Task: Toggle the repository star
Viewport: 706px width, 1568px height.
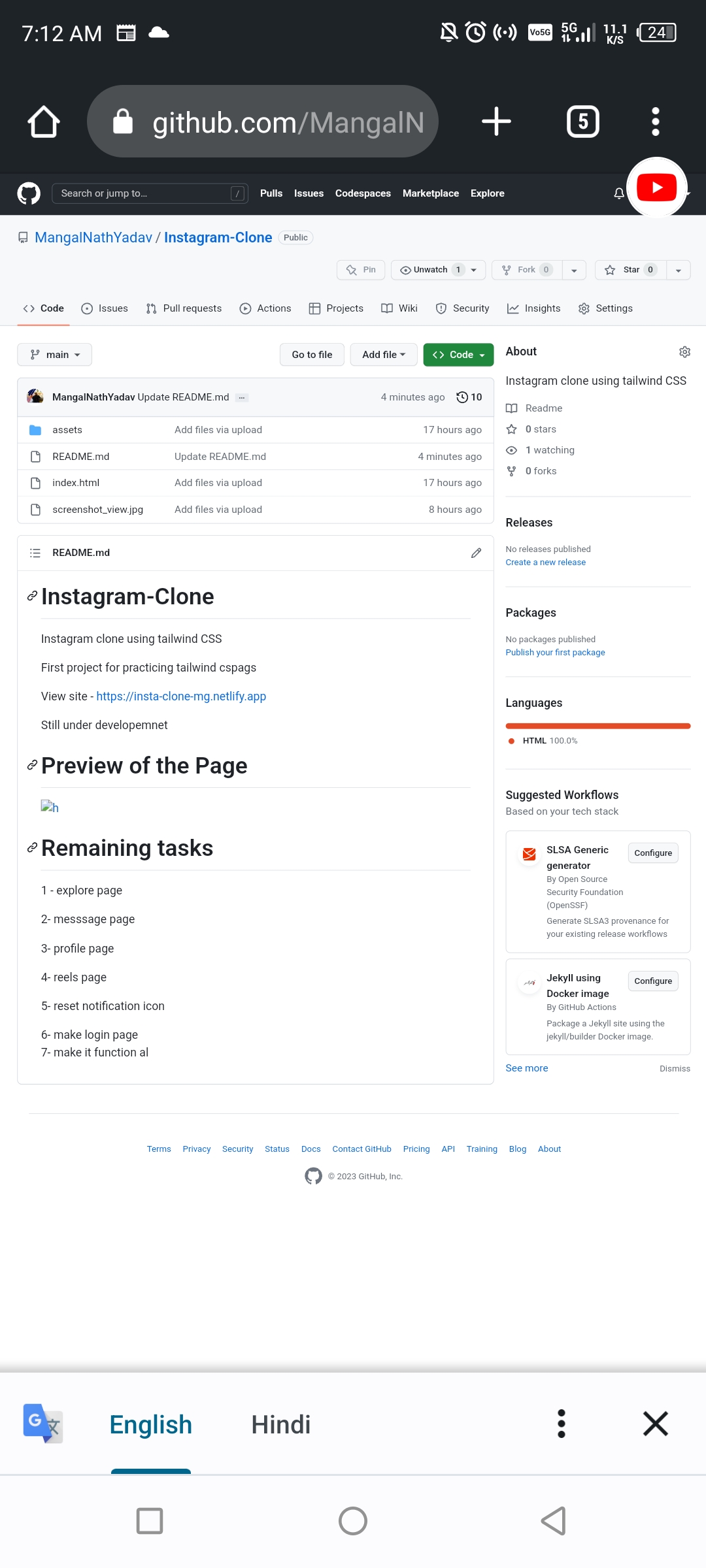Action: point(630,269)
